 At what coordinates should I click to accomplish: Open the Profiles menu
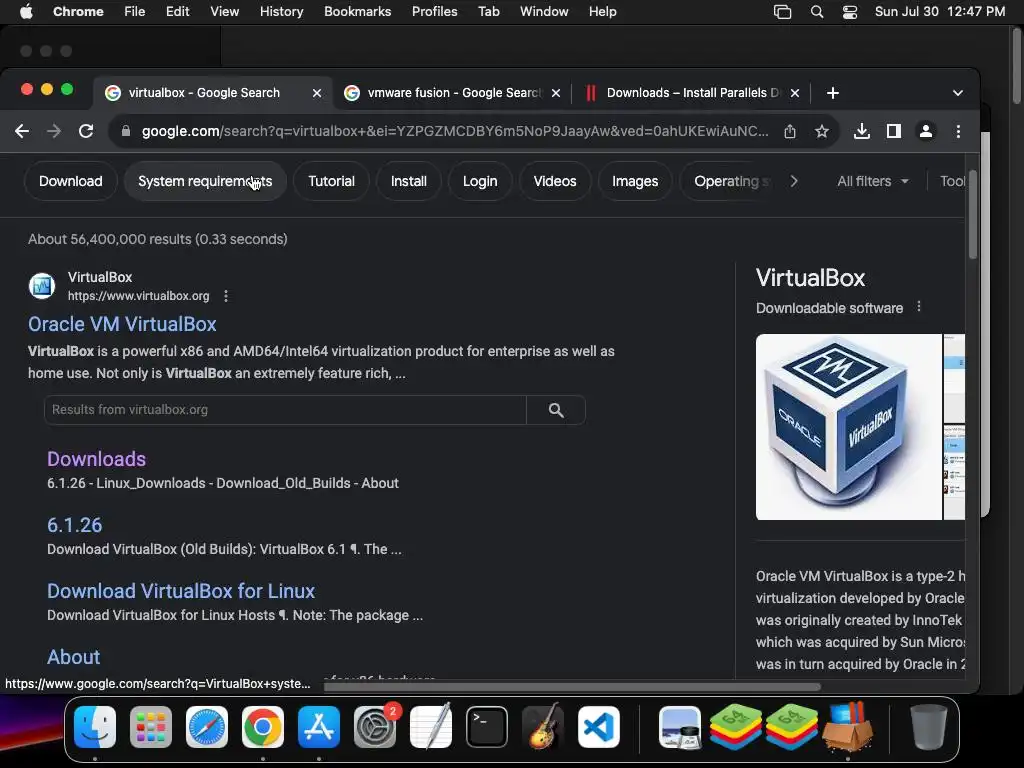pos(434,12)
